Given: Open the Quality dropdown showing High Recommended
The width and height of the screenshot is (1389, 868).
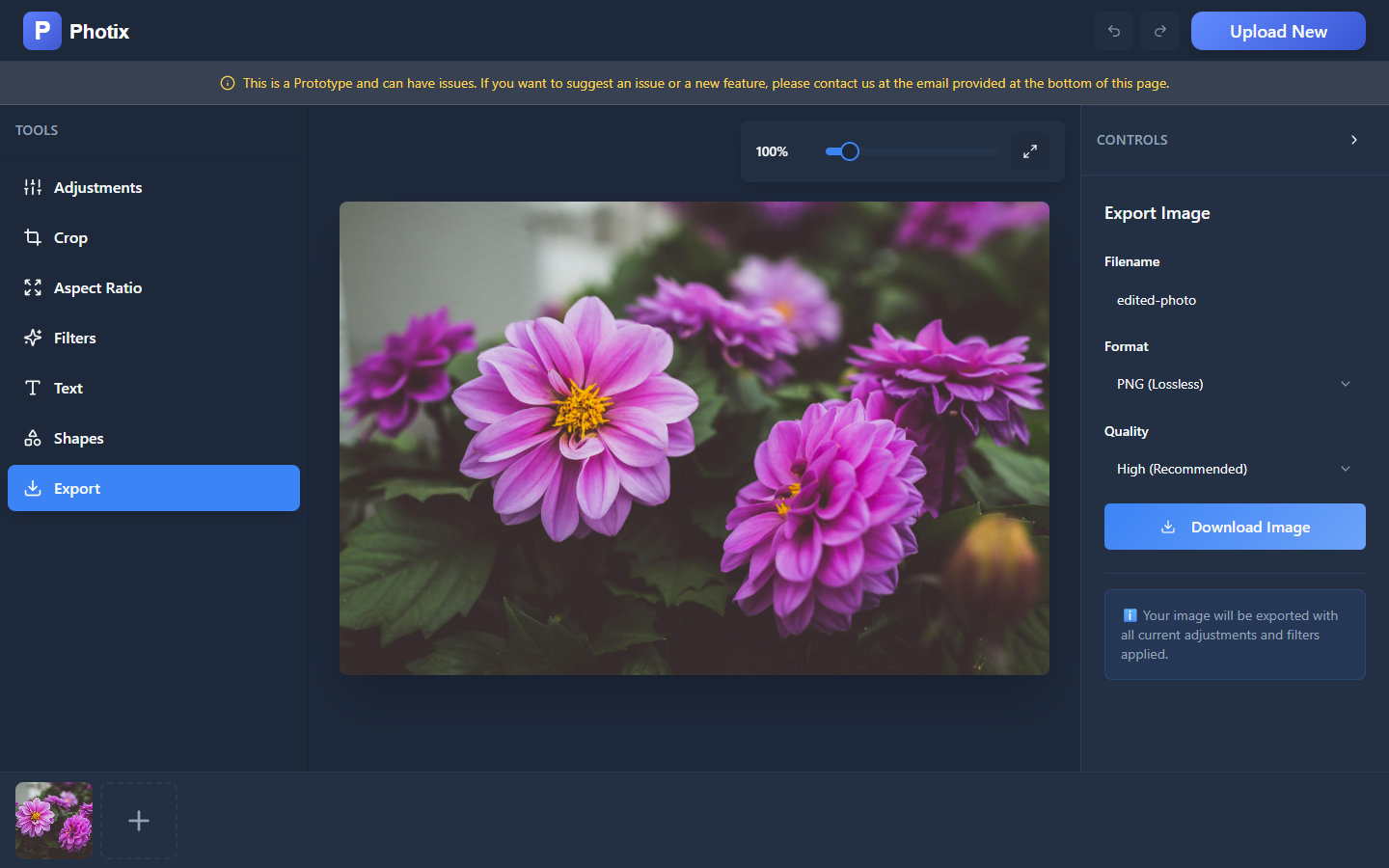Looking at the screenshot, I should coord(1234,469).
